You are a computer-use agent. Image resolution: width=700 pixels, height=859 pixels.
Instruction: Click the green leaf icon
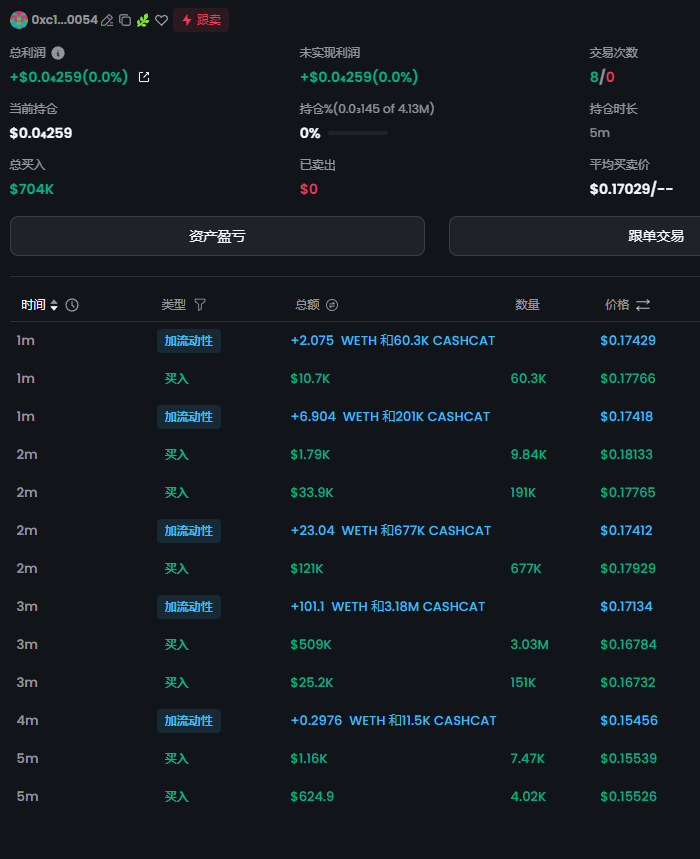(143, 20)
